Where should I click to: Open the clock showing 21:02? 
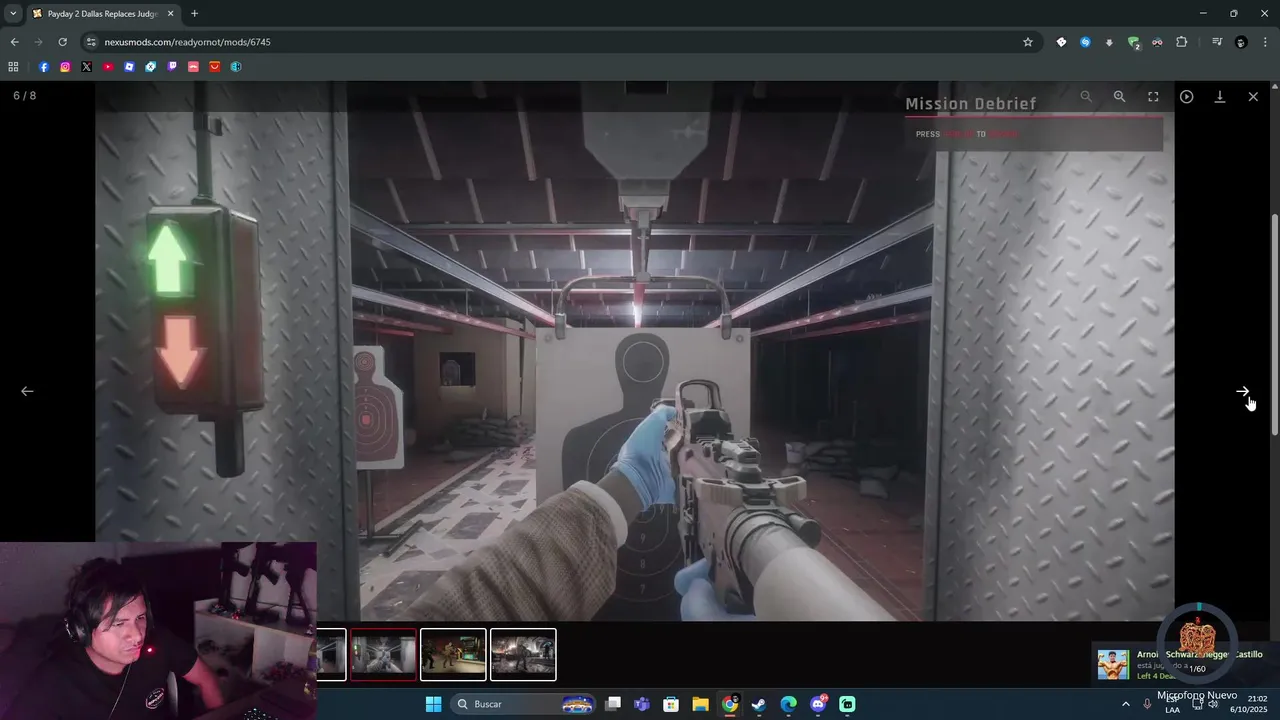point(1250,703)
